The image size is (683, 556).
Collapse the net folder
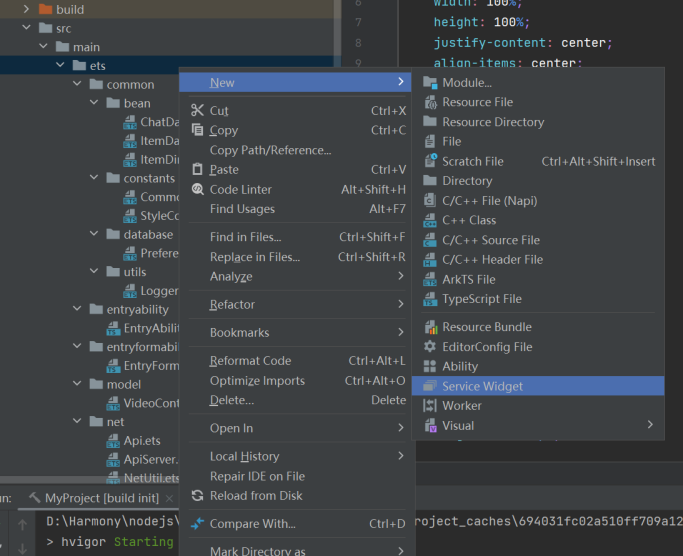coord(77,421)
